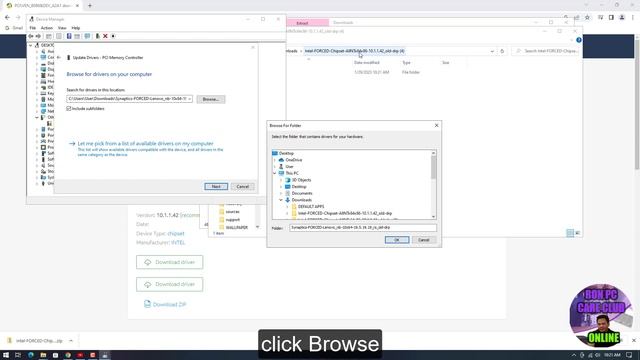640x360 pixels.
Task: Click File Explorer refresh icon
Action: pos(502,51)
